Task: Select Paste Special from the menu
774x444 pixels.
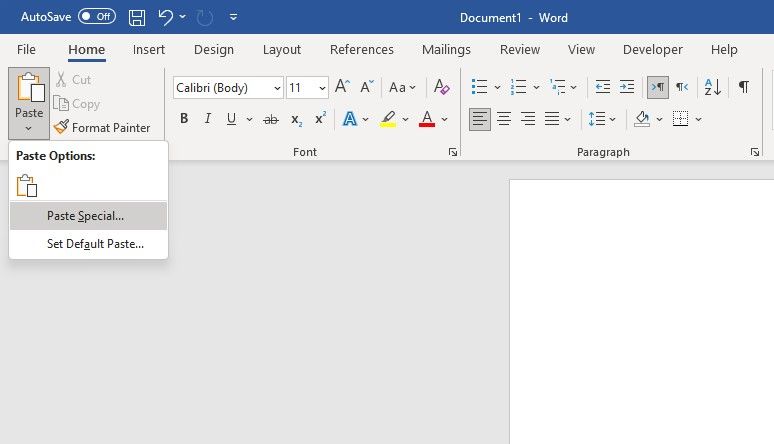Action: pos(86,216)
